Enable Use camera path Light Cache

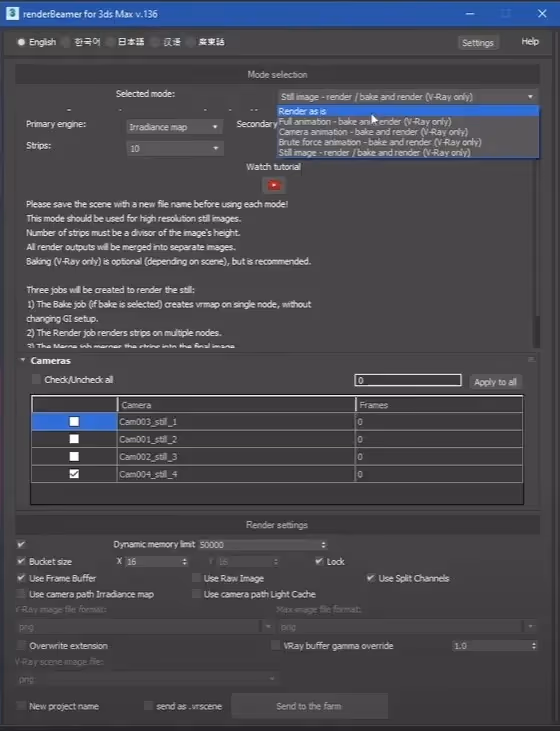click(x=196, y=594)
